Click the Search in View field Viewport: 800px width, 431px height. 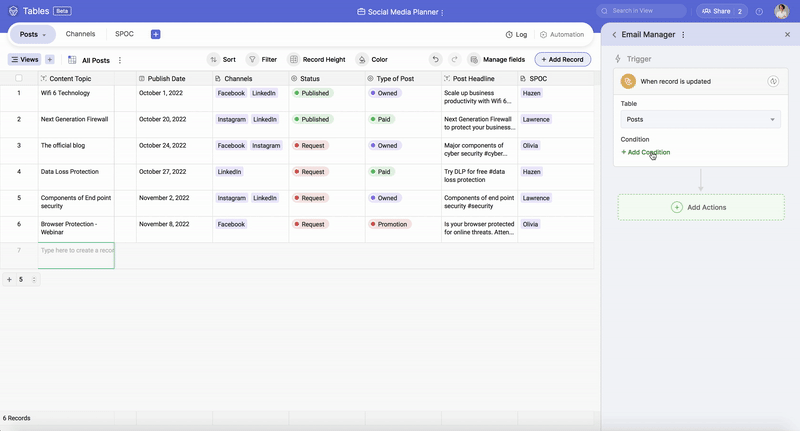tap(645, 12)
